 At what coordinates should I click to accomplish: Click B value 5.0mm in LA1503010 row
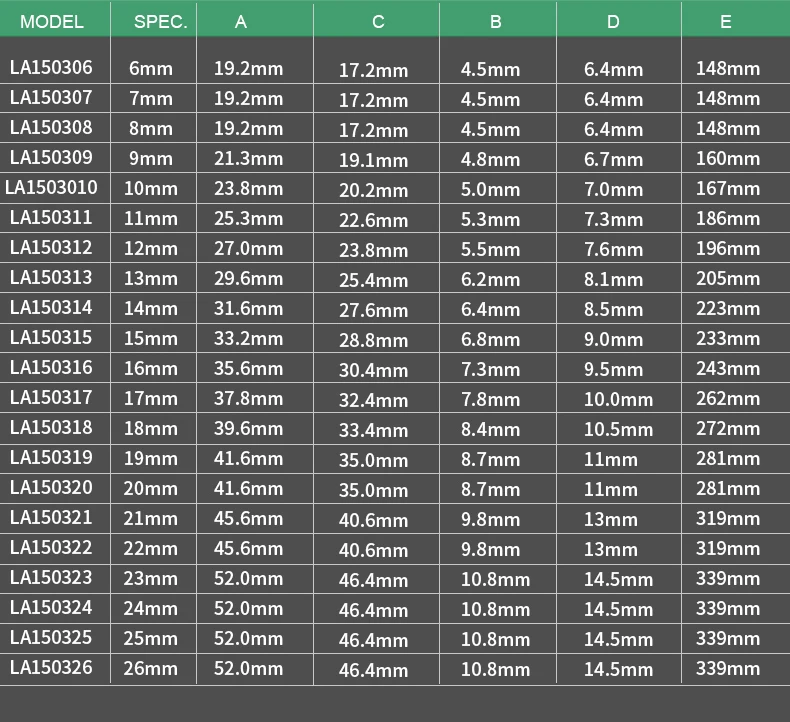pos(490,189)
